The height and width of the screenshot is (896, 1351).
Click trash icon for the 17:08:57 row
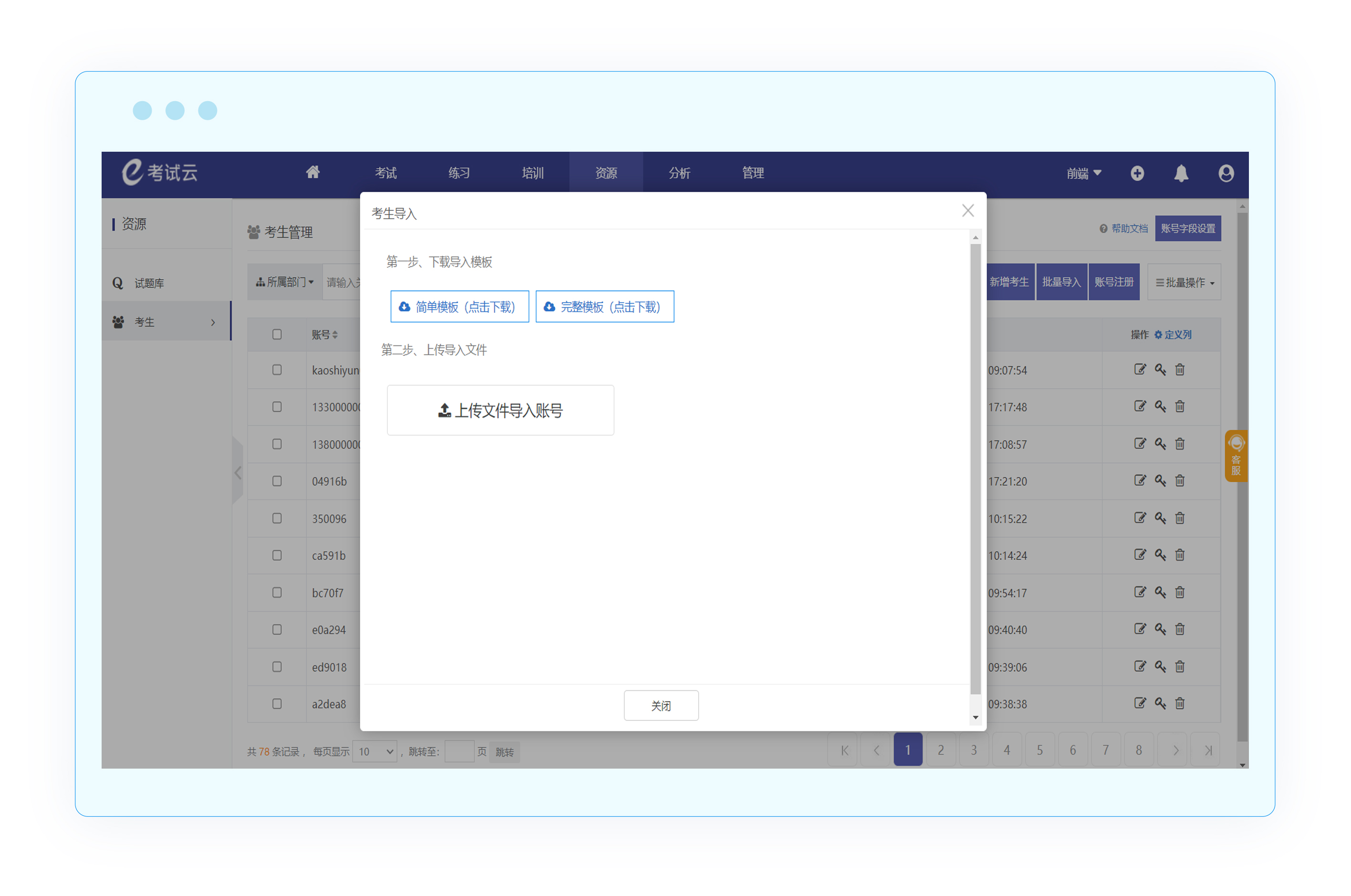tap(1180, 444)
